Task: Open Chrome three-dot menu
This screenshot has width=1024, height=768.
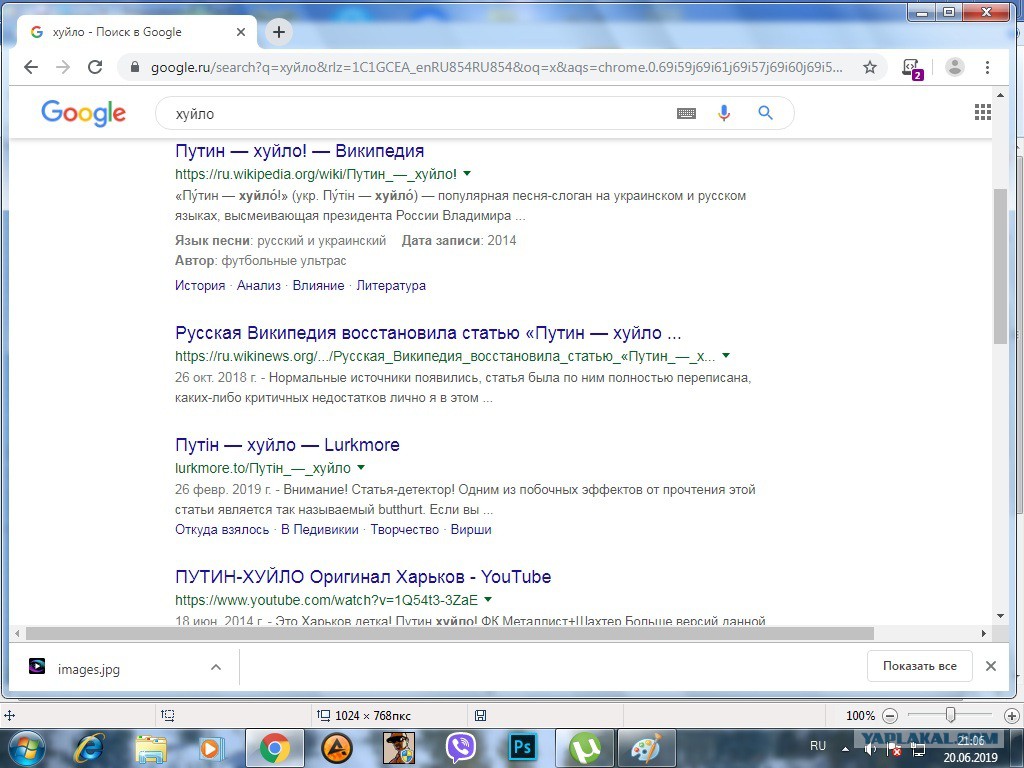Action: pyautogui.click(x=987, y=67)
